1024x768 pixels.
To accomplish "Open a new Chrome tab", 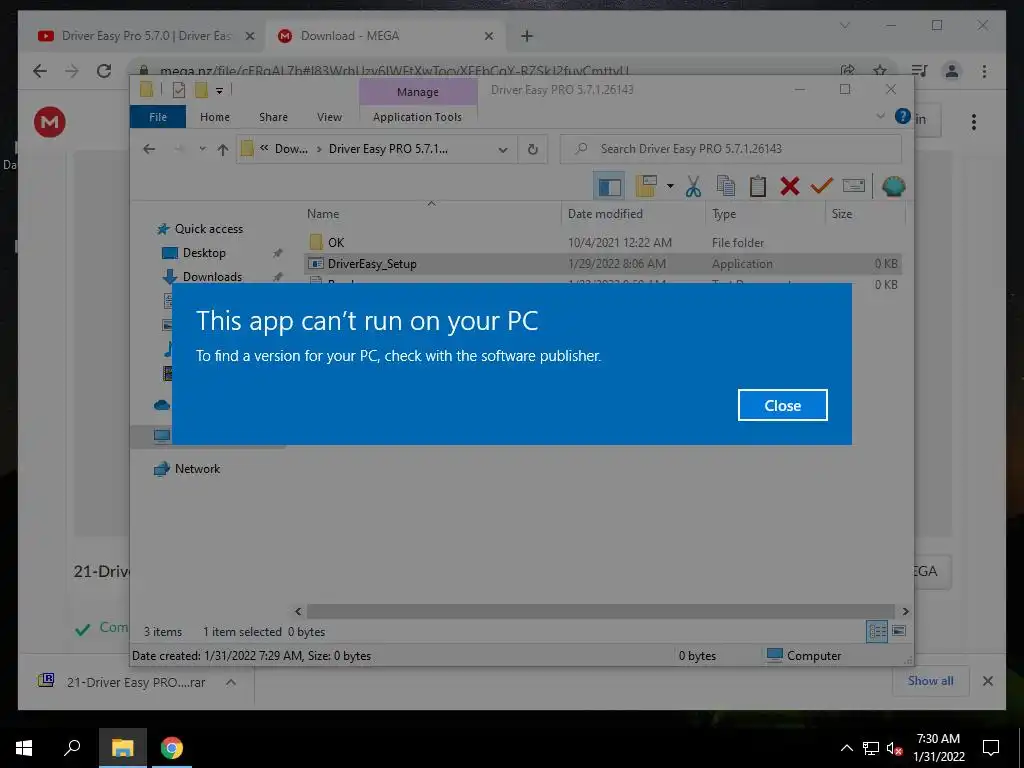I will coord(527,36).
